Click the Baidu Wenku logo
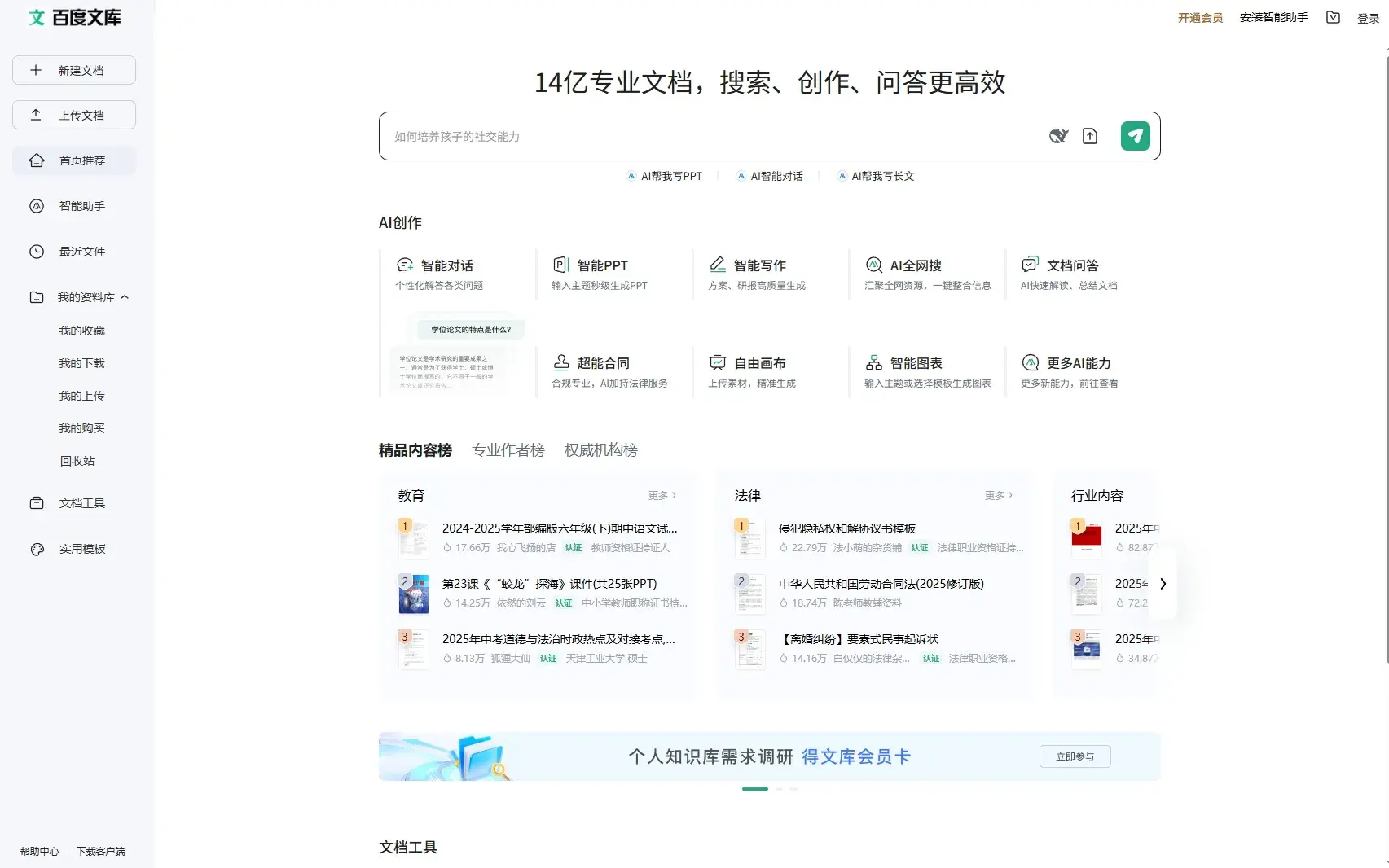1389x868 pixels. [74, 17]
